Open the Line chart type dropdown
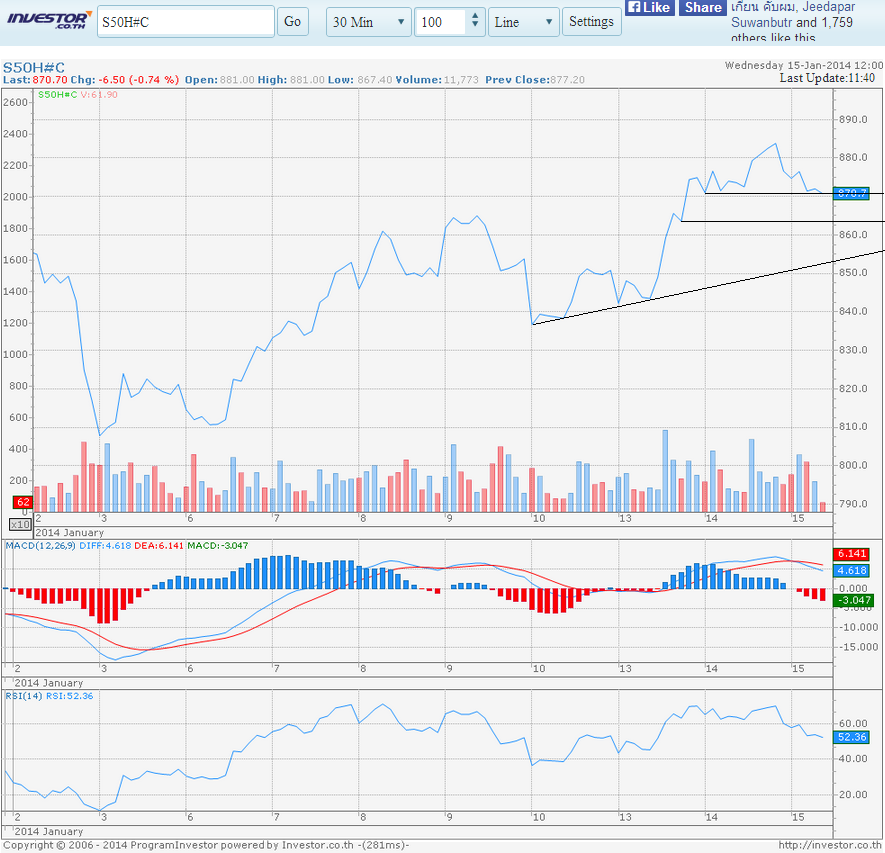This screenshot has height=853, width=885. (524, 22)
